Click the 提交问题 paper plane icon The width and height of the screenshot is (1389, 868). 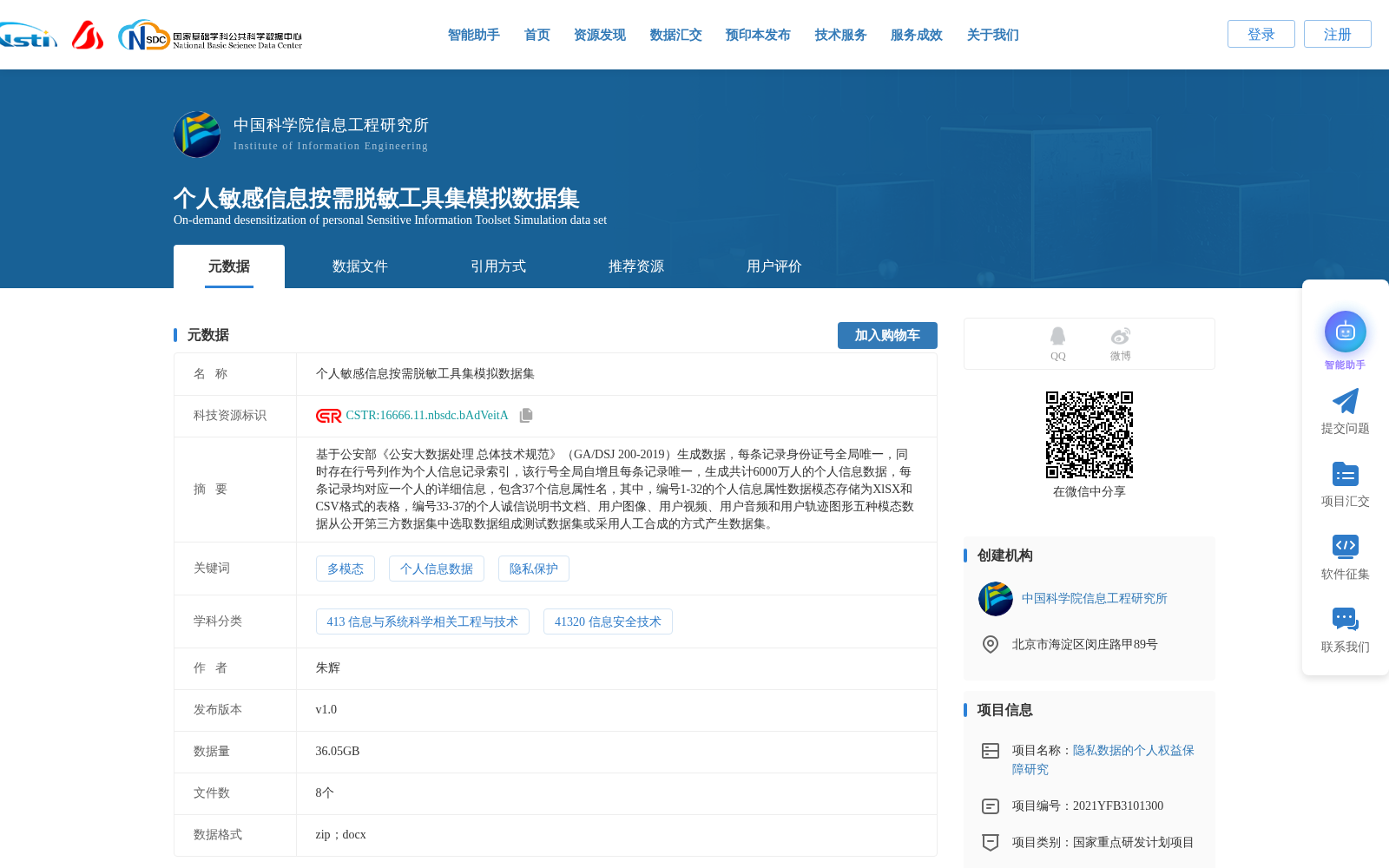(1346, 401)
